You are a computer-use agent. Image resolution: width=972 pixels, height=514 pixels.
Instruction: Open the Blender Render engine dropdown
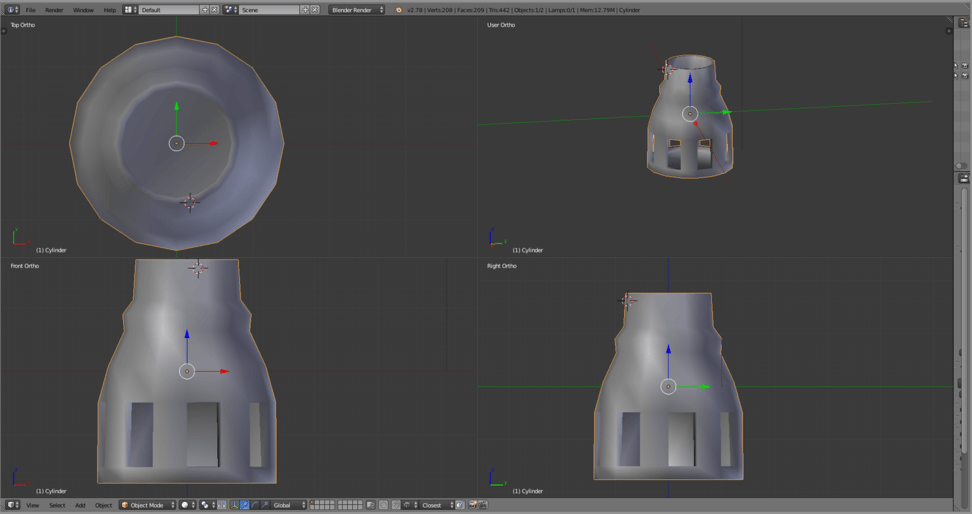coord(357,10)
